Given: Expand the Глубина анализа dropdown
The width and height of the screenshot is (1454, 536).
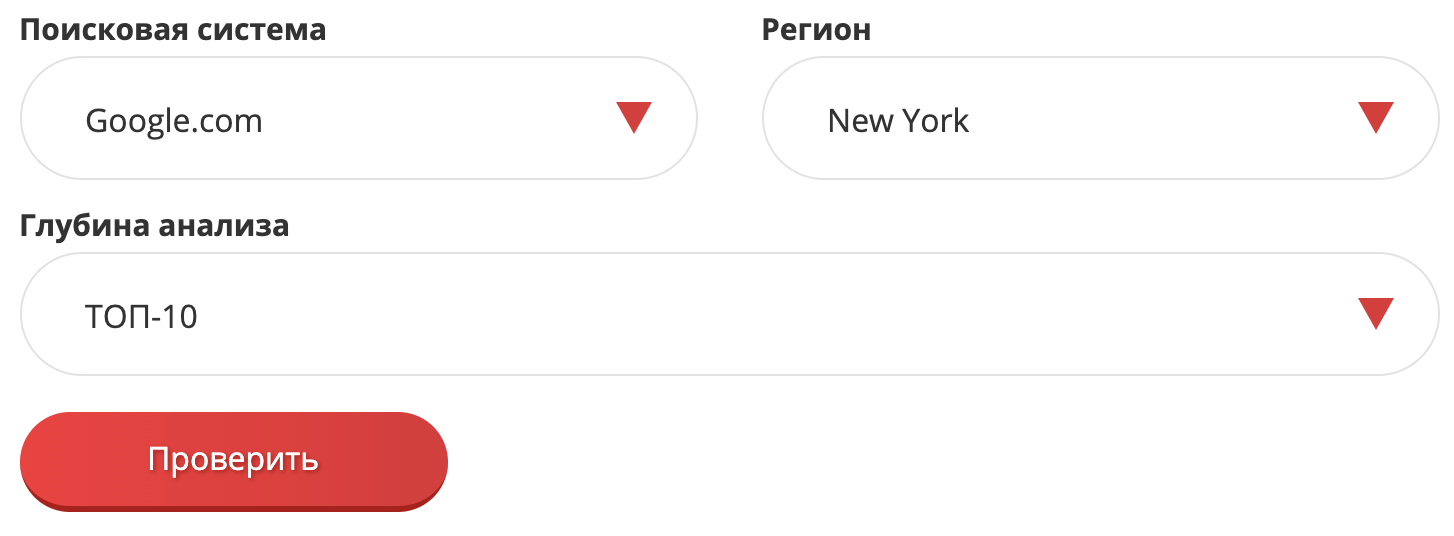Looking at the screenshot, I should (x=730, y=314).
